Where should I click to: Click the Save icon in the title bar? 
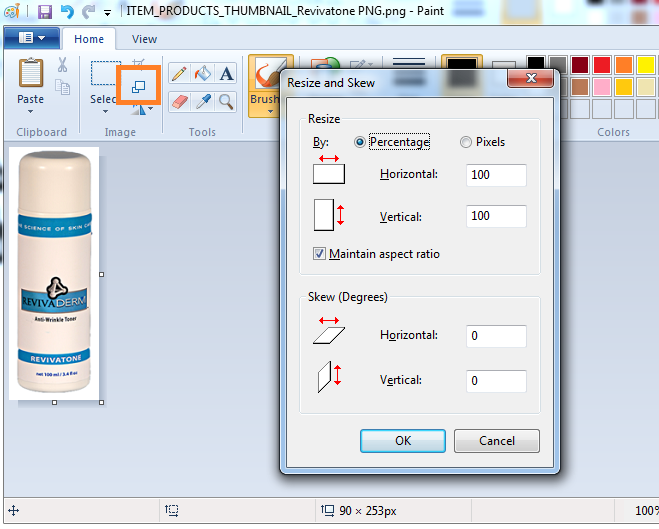pyautogui.click(x=45, y=12)
